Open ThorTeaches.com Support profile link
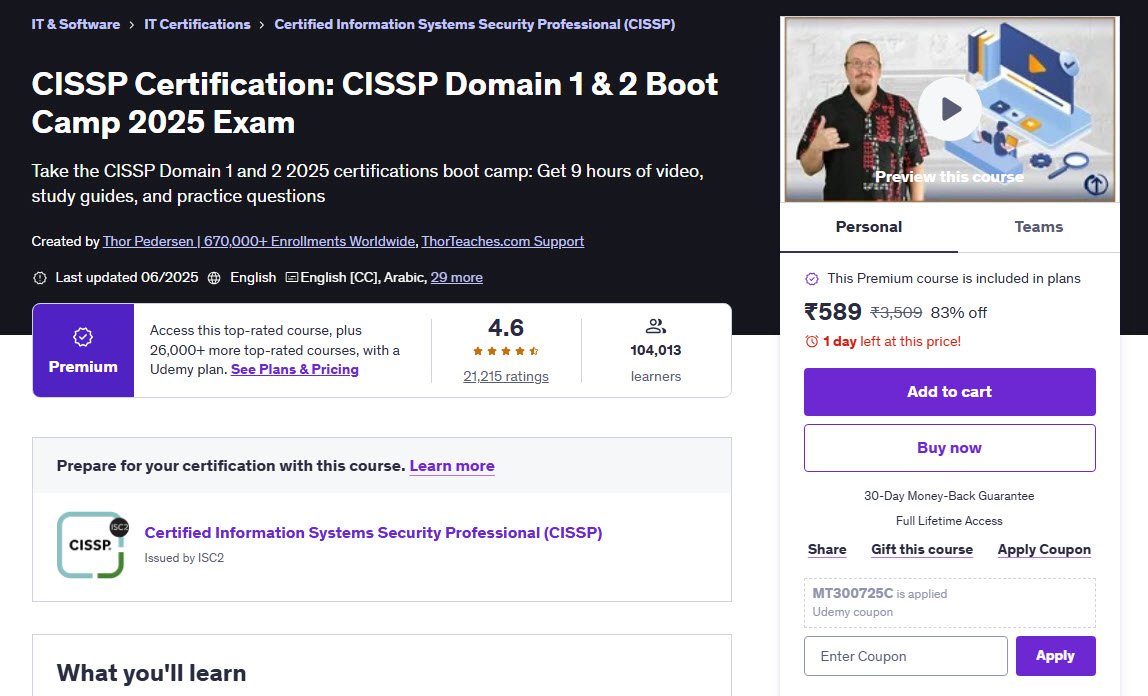 tap(503, 242)
